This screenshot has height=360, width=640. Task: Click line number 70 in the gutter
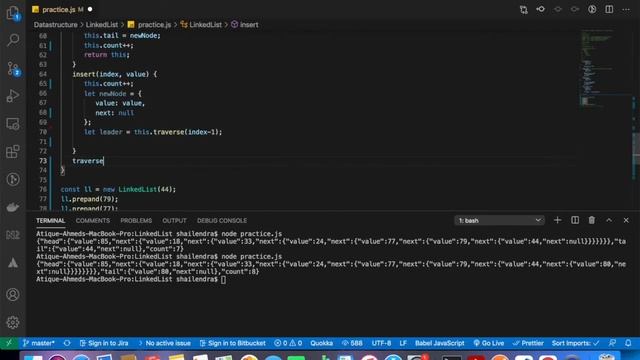[x=43, y=132]
